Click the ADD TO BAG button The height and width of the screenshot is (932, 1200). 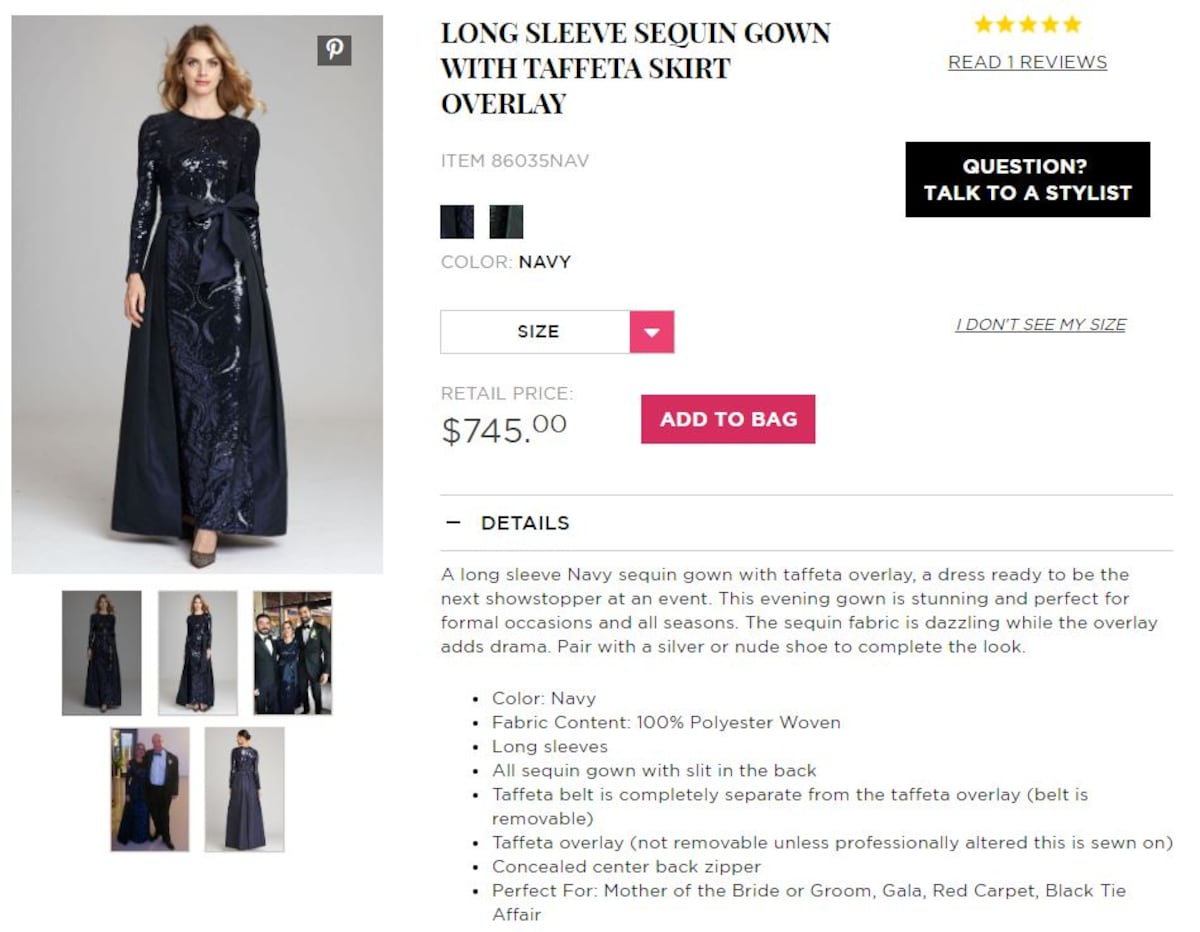coord(728,419)
